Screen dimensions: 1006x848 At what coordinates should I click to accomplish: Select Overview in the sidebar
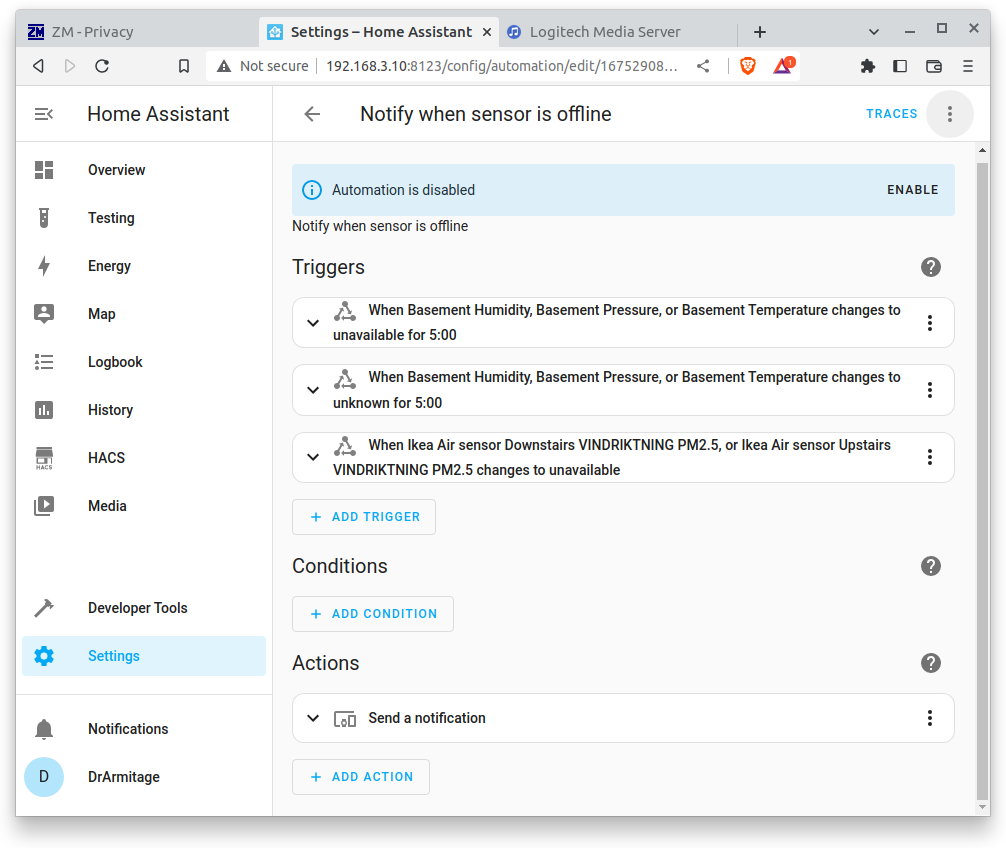coord(144,170)
